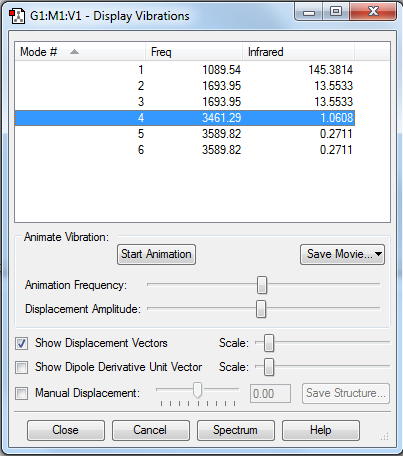The height and width of the screenshot is (457, 403).
Task: Click the resize grip at window corner
Action: 384,436
